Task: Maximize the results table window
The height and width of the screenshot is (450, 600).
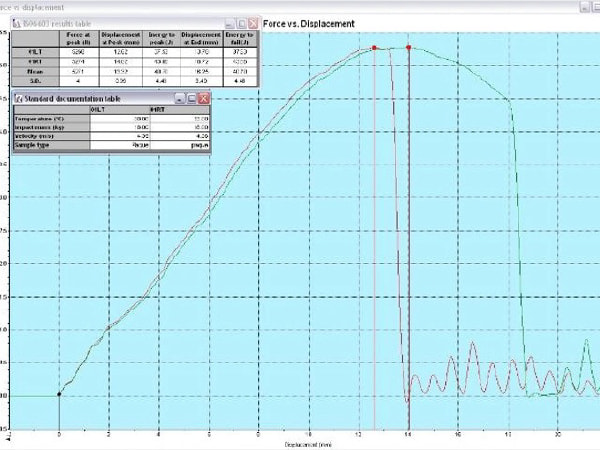Action: [x=241, y=21]
